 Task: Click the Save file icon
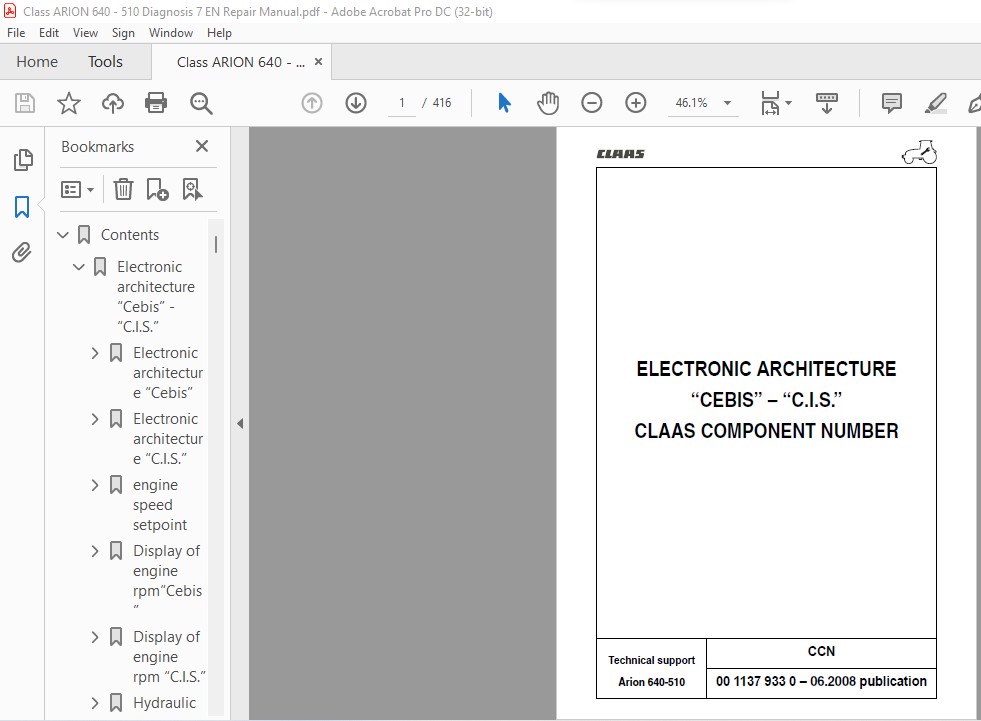[x=25, y=103]
